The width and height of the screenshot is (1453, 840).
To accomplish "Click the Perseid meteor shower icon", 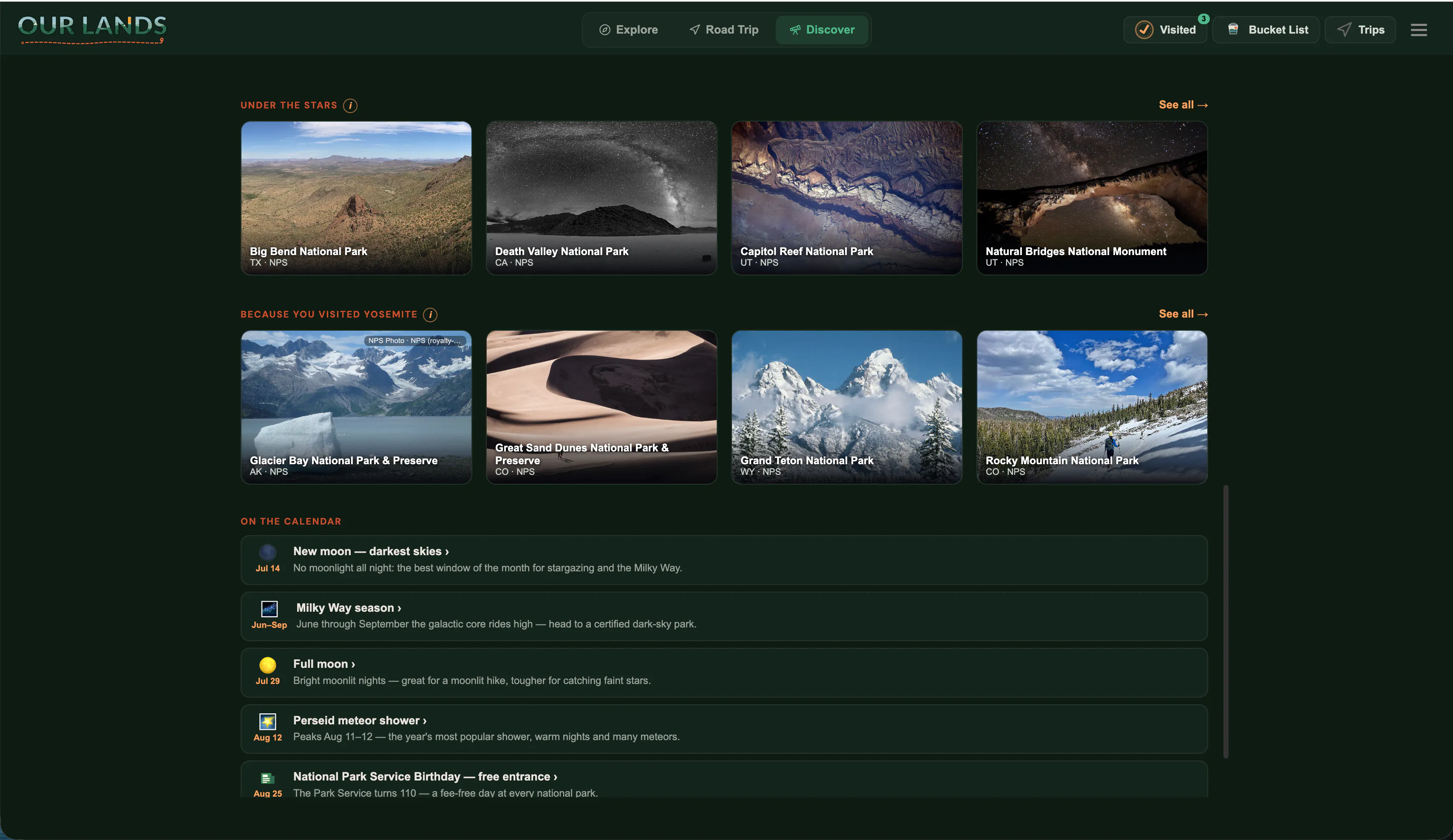I will pyautogui.click(x=267, y=721).
